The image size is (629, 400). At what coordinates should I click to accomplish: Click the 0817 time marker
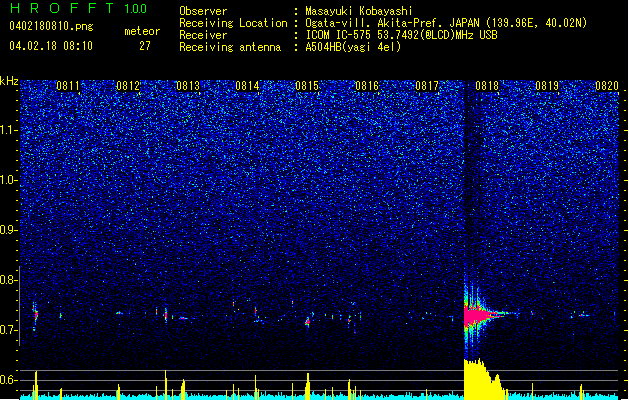click(427, 86)
